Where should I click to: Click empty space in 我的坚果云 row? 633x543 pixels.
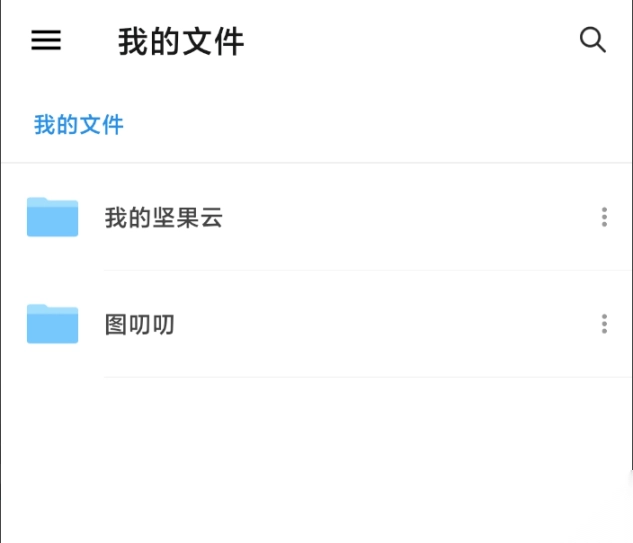point(400,217)
